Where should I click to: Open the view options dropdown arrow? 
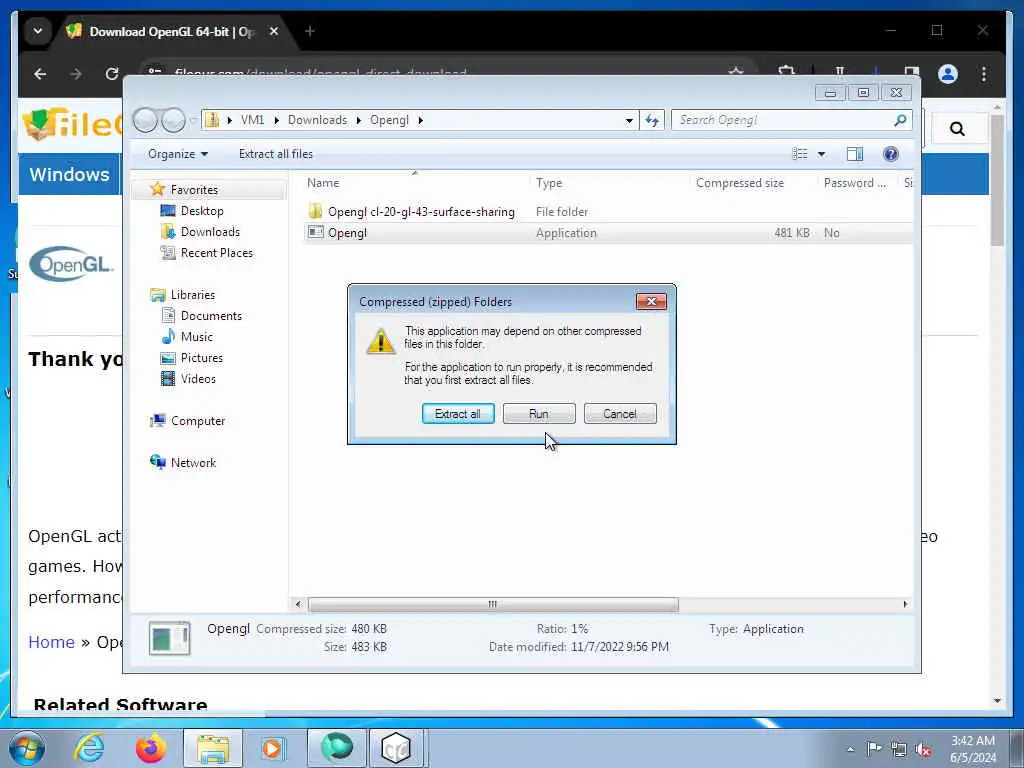pos(821,154)
